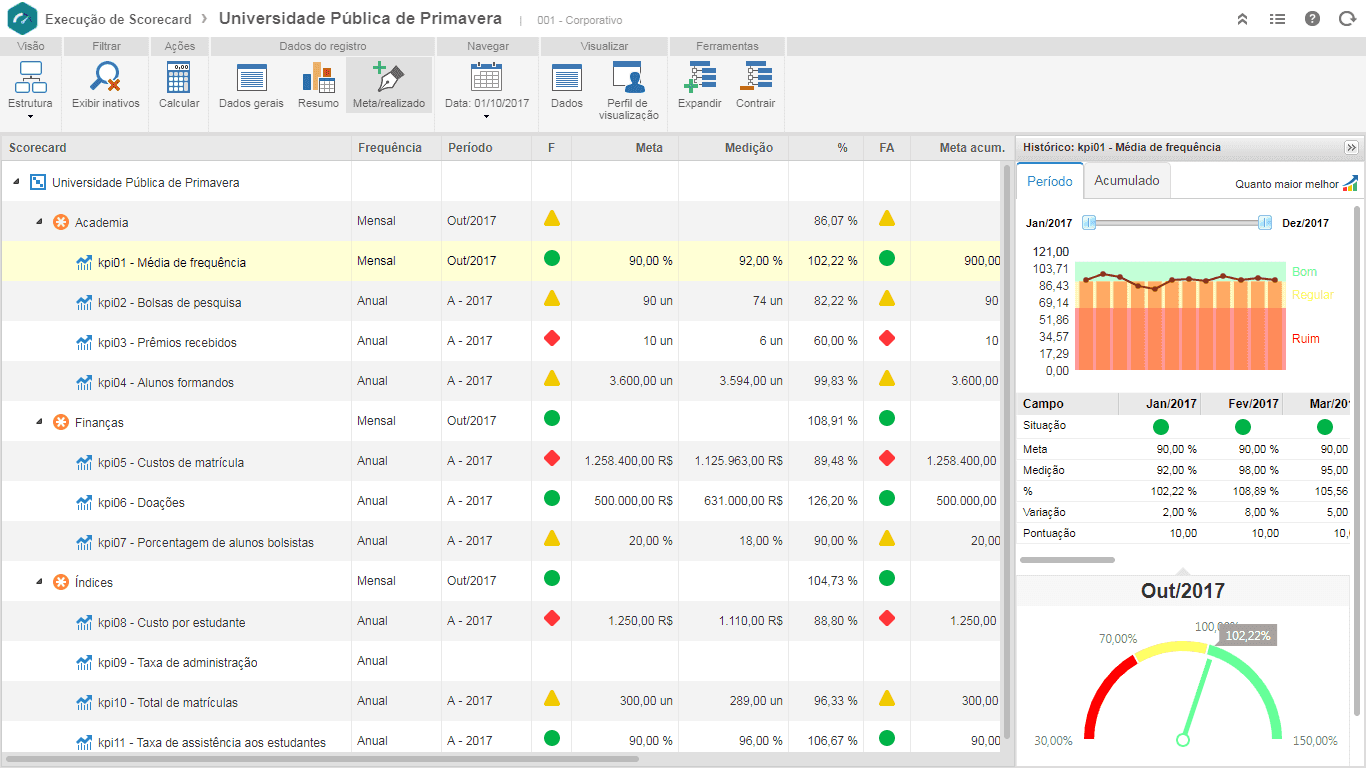Sort by the Frequência column header
This screenshot has height=768, width=1366.
click(390, 148)
